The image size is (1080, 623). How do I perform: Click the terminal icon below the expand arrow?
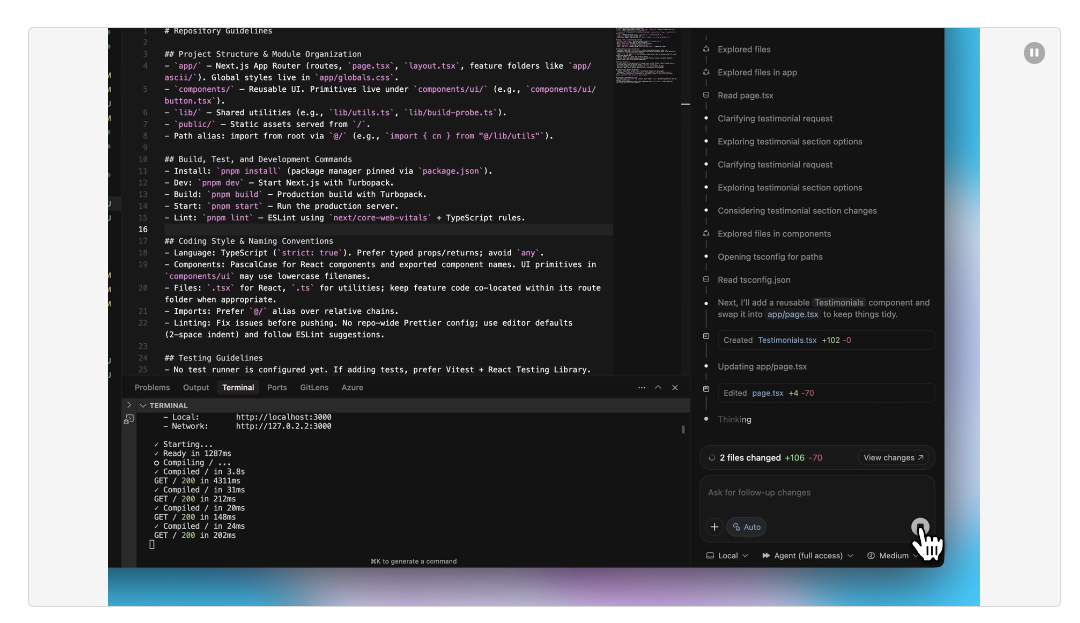coord(129,419)
